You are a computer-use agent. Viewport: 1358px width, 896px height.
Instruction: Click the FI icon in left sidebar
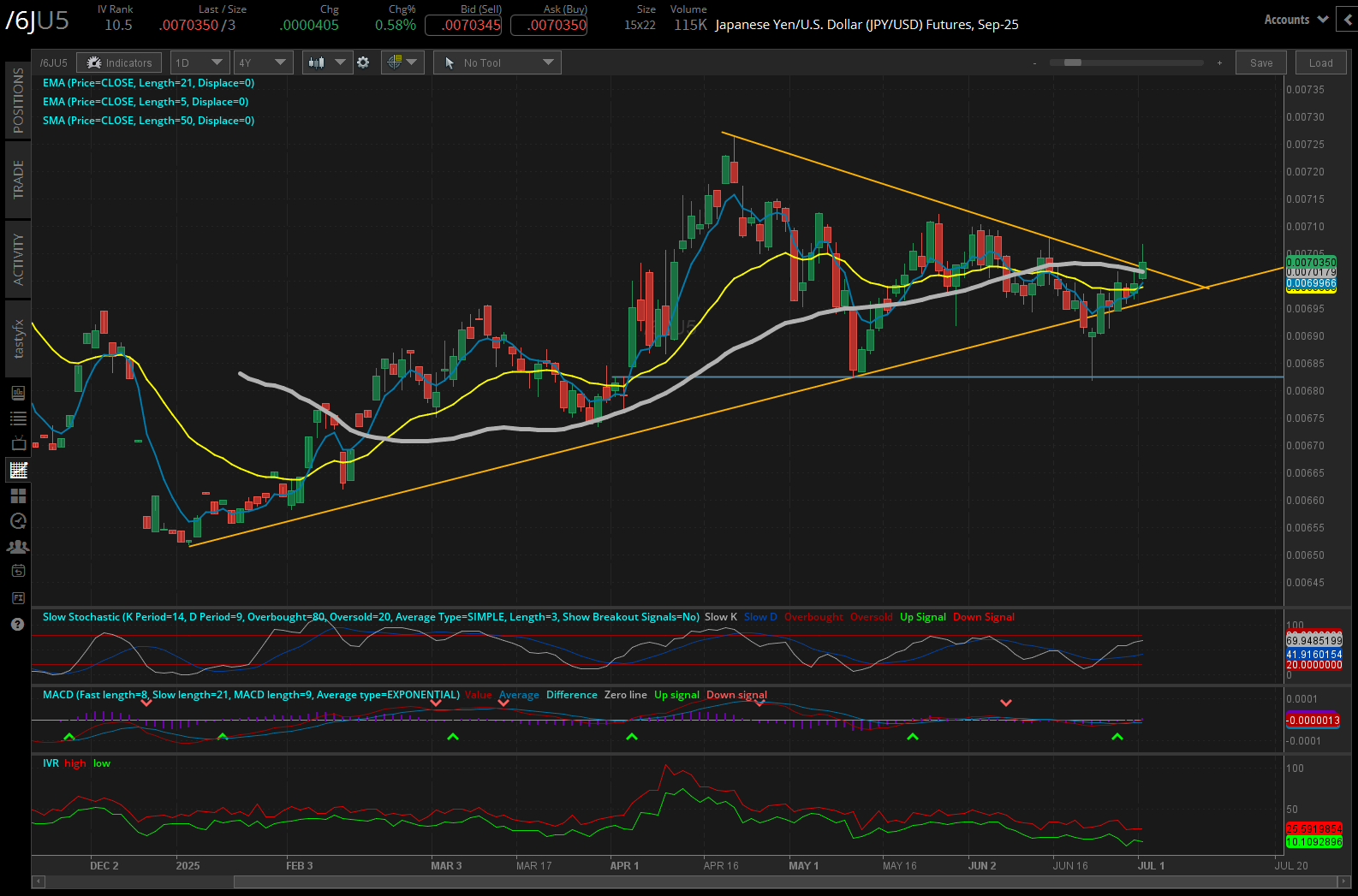(x=18, y=597)
